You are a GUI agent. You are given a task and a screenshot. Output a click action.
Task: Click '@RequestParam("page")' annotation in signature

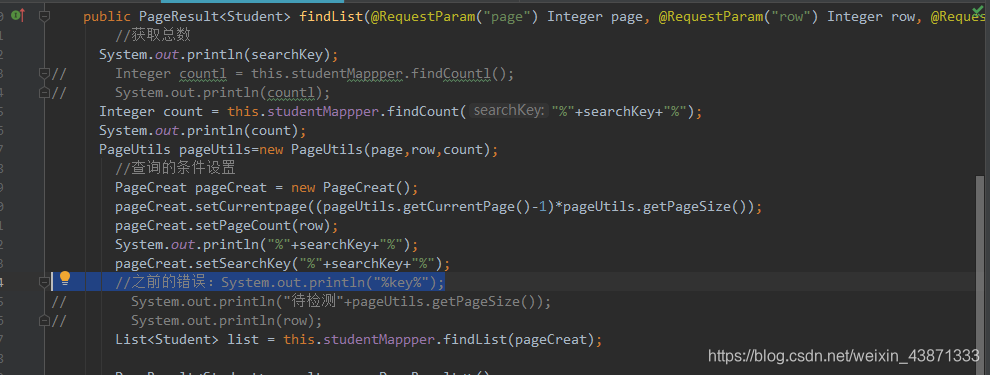click(455, 16)
